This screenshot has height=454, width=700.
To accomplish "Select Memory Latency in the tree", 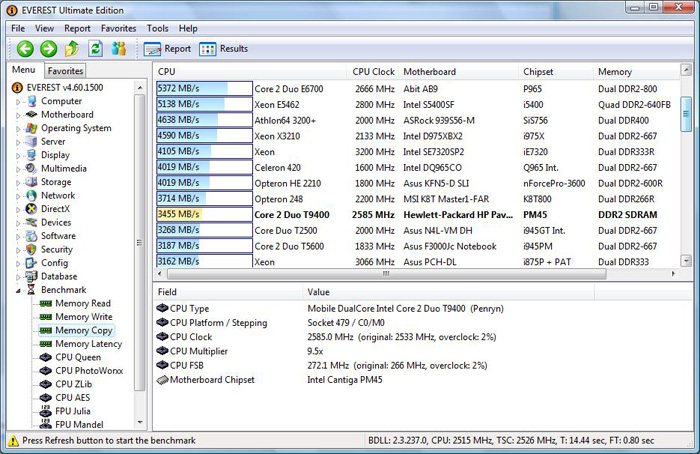I will point(87,343).
